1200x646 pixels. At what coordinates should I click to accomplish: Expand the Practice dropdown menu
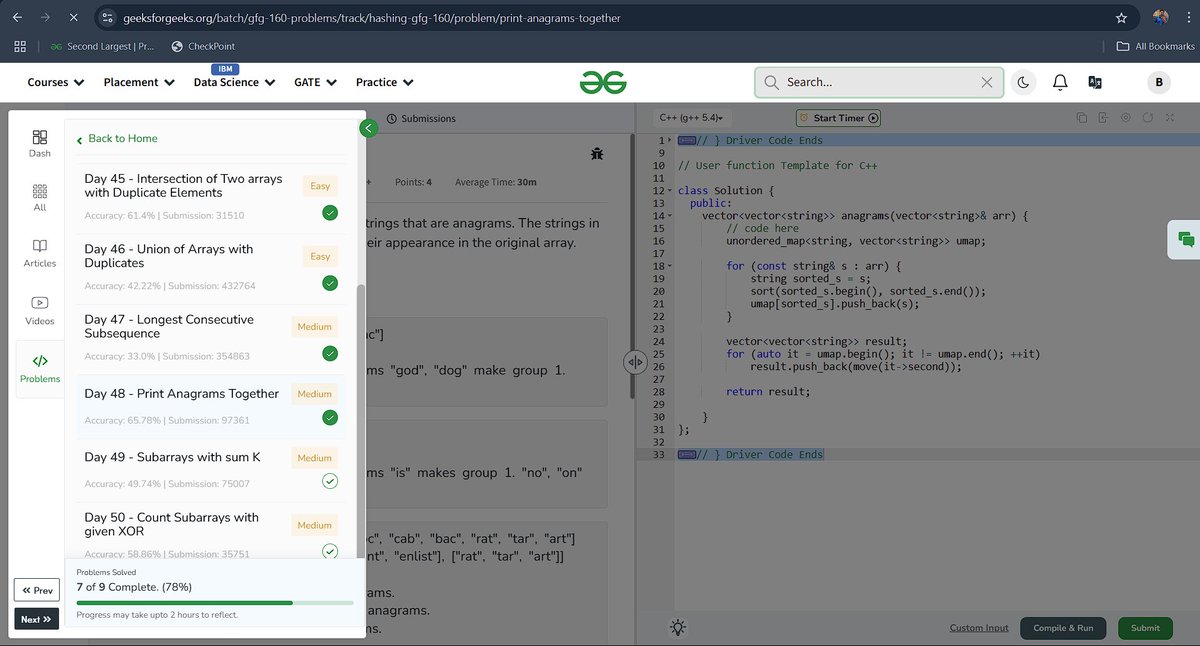(x=385, y=82)
